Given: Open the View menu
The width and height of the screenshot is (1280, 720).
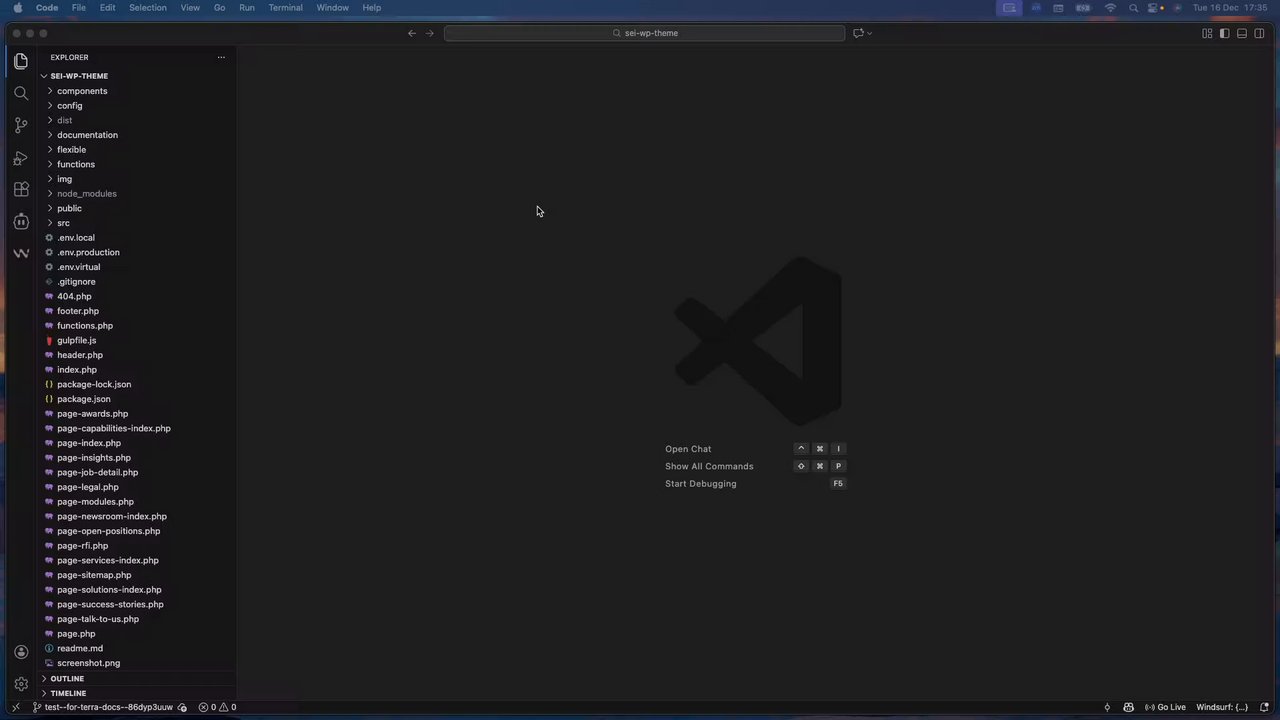Looking at the screenshot, I should pos(190,7).
